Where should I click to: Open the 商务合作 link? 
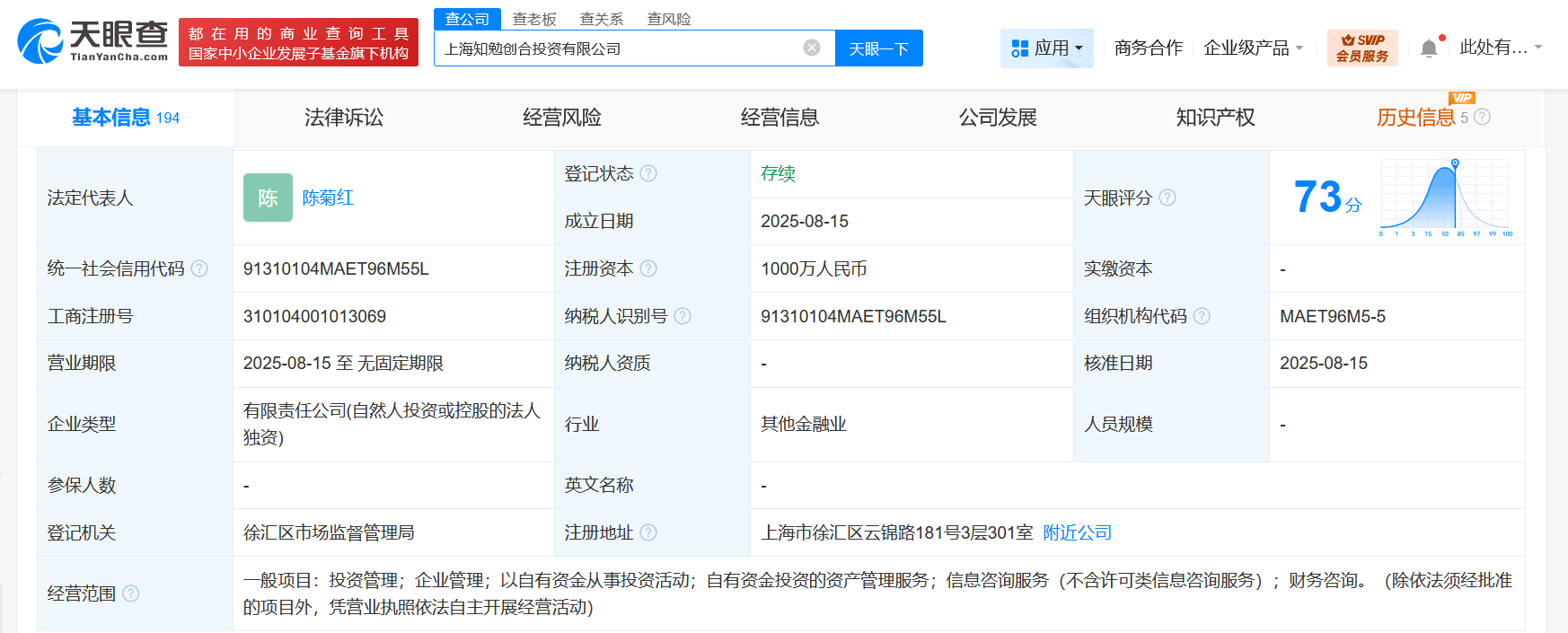coord(1149,48)
